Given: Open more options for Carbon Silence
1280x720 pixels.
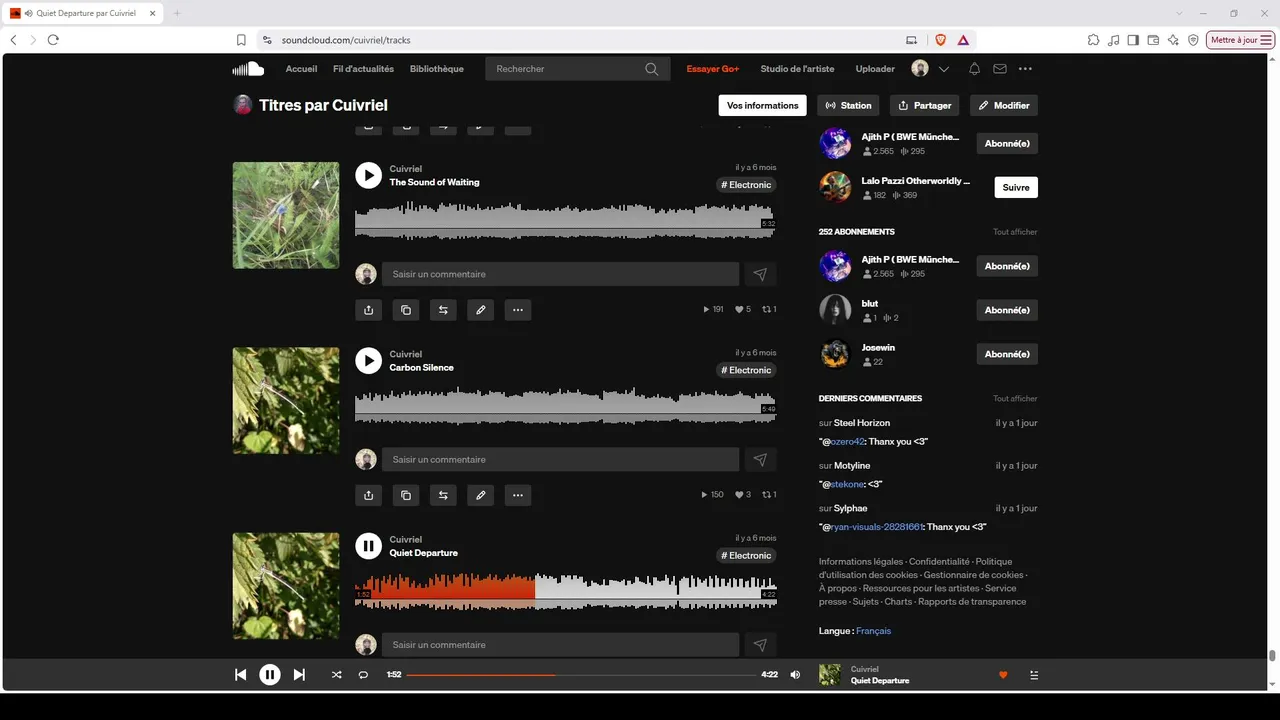Looking at the screenshot, I should point(518,495).
